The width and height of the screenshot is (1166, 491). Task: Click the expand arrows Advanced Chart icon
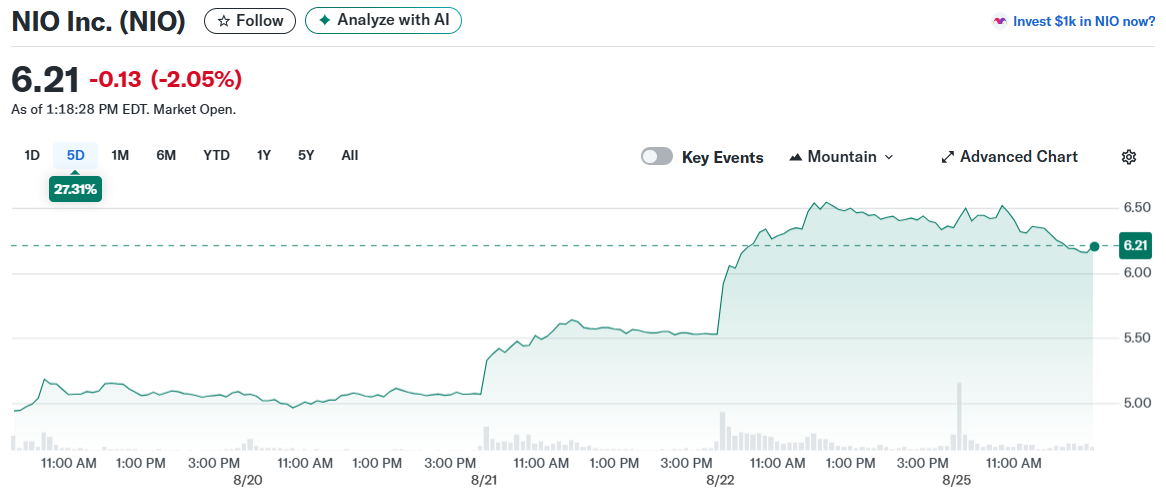click(x=947, y=157)
